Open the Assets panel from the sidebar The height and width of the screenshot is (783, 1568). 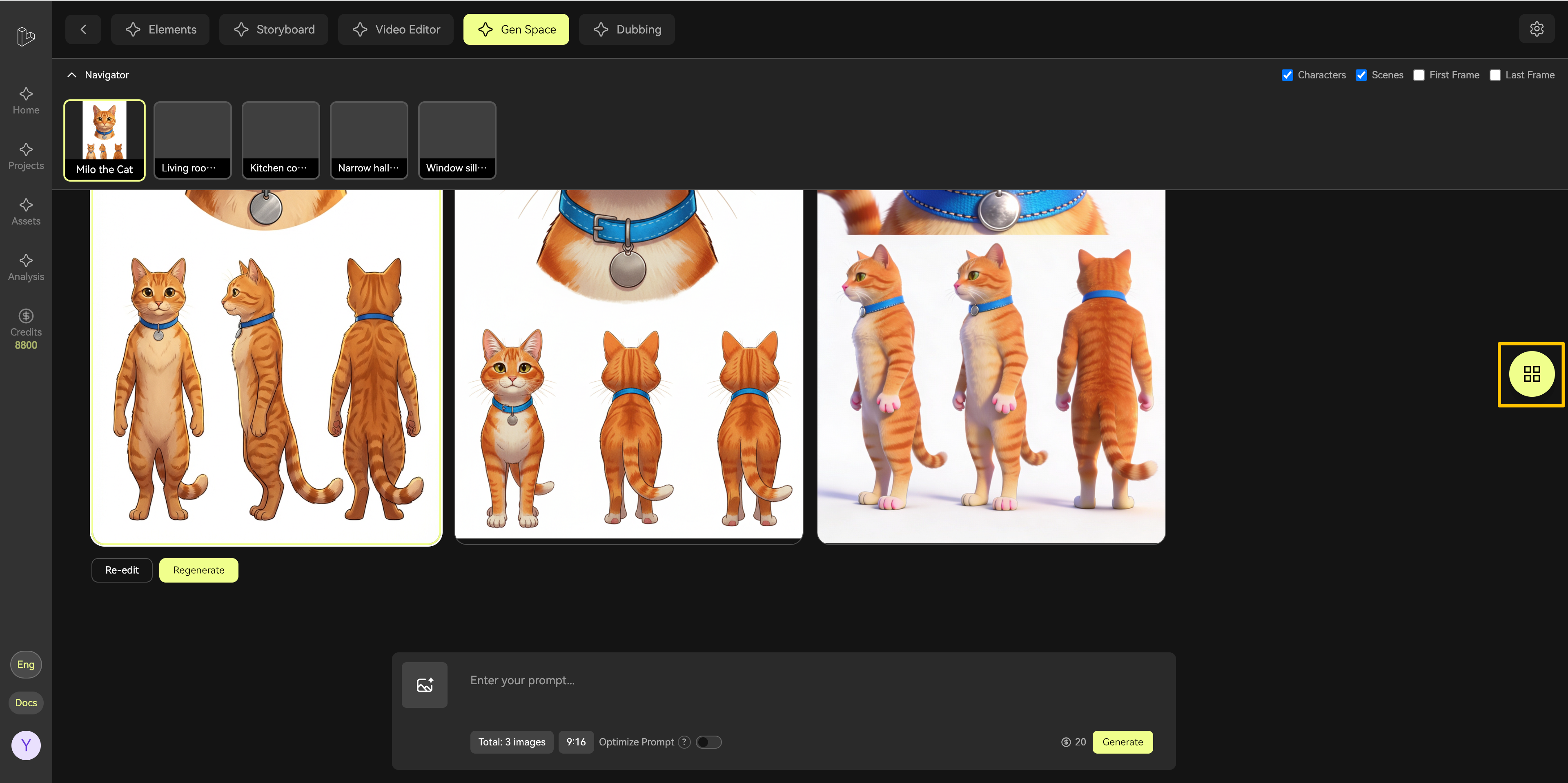click(26, 211)
